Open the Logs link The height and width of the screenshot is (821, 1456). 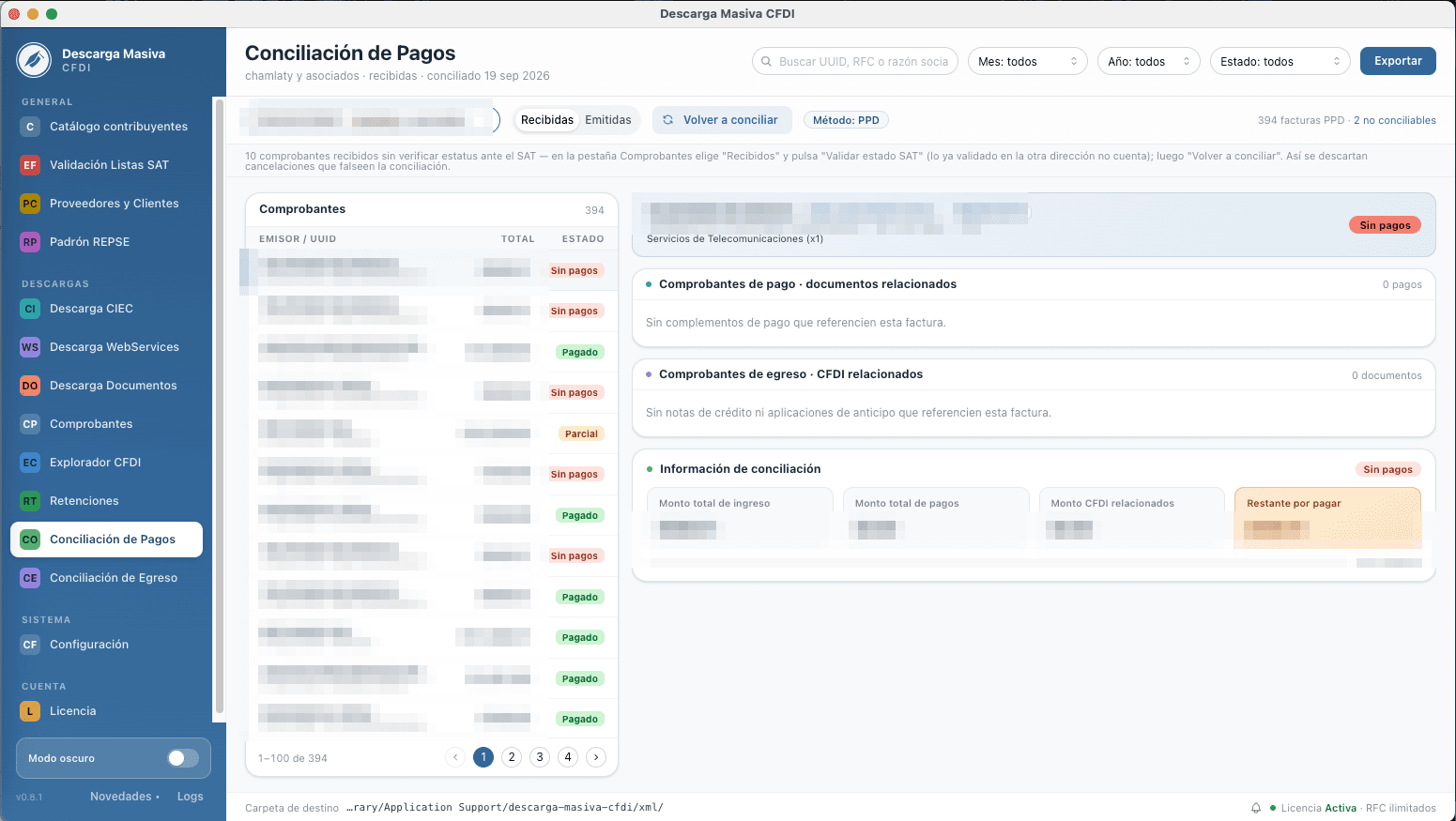pos(191,797)
